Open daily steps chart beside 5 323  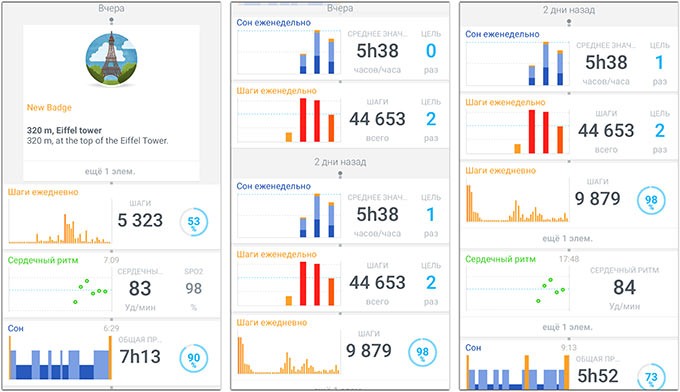[x=59, y=221]
